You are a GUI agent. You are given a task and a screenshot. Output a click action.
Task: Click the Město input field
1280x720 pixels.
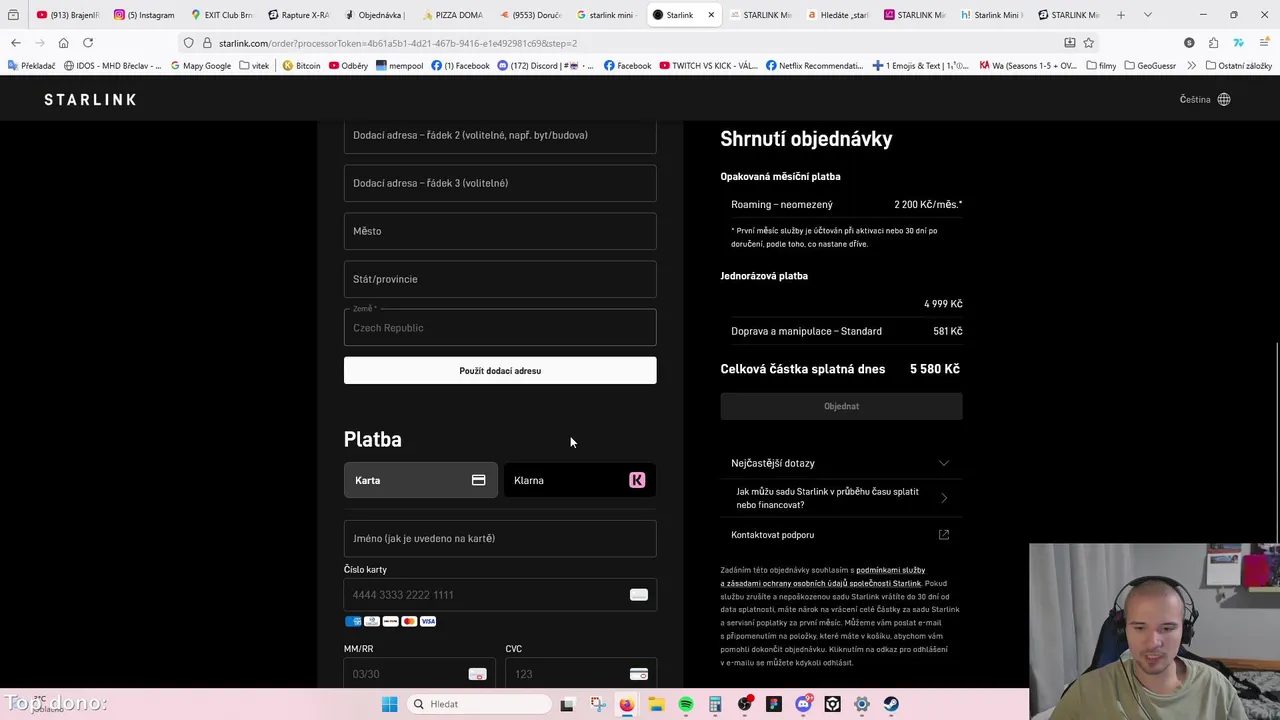500,231
